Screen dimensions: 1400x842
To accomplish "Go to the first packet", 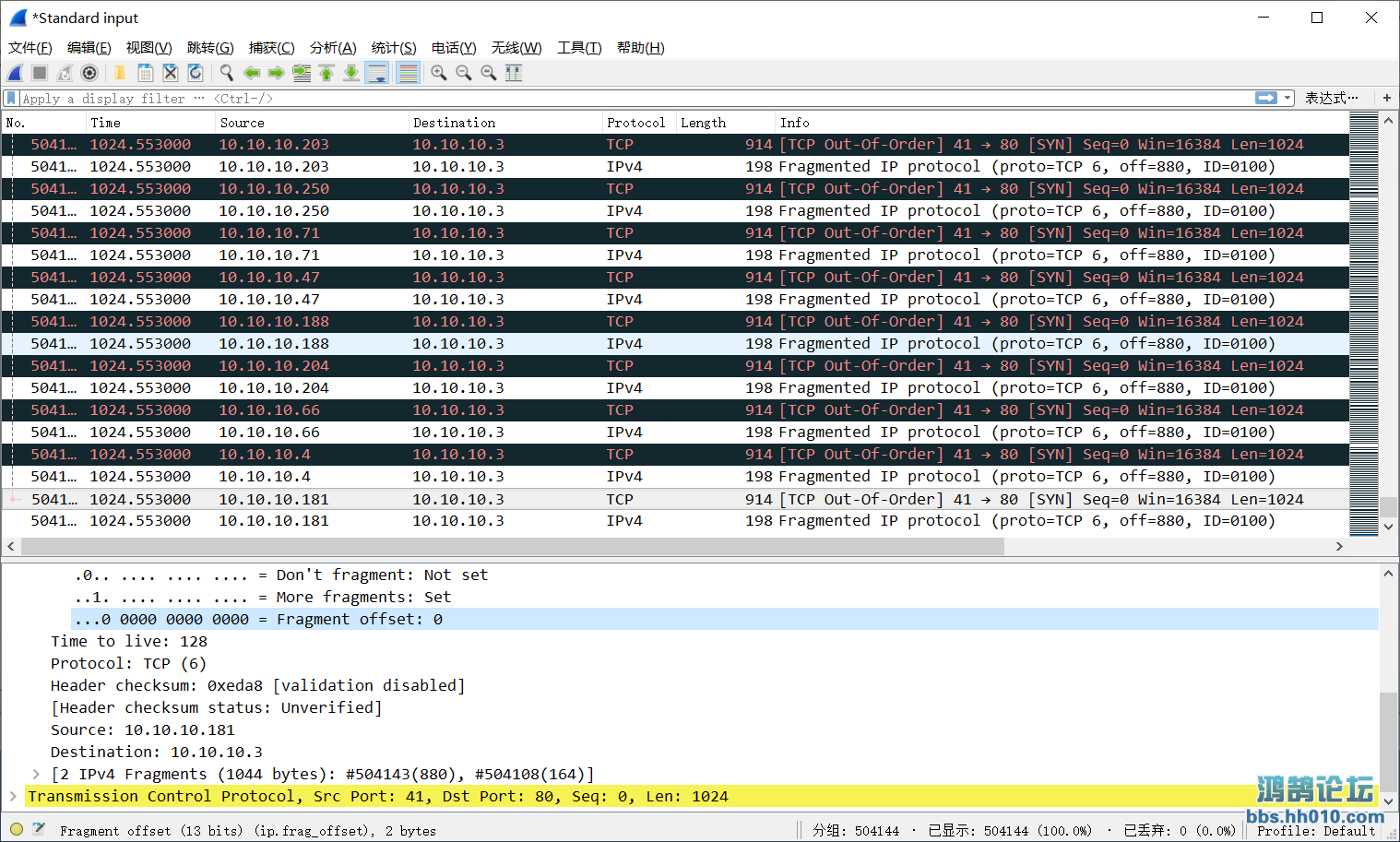I will click(326, 73).
